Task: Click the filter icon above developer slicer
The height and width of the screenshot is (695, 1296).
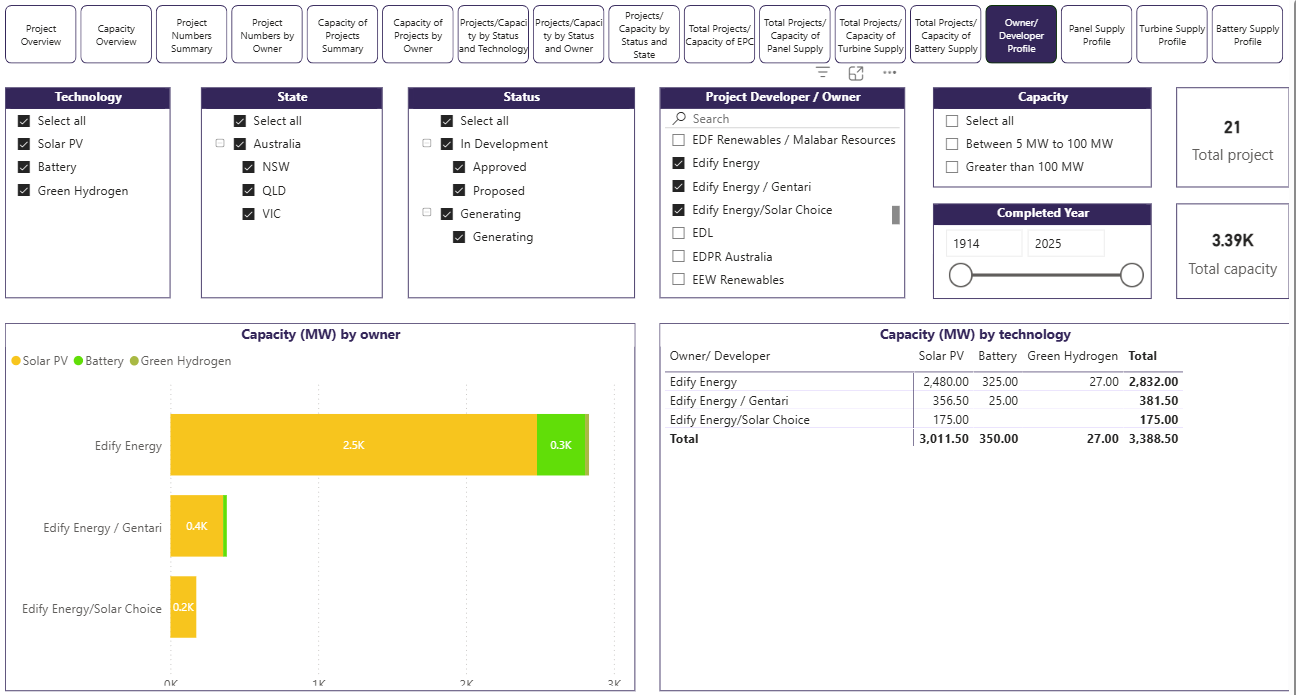Action: tap(822, 73)
